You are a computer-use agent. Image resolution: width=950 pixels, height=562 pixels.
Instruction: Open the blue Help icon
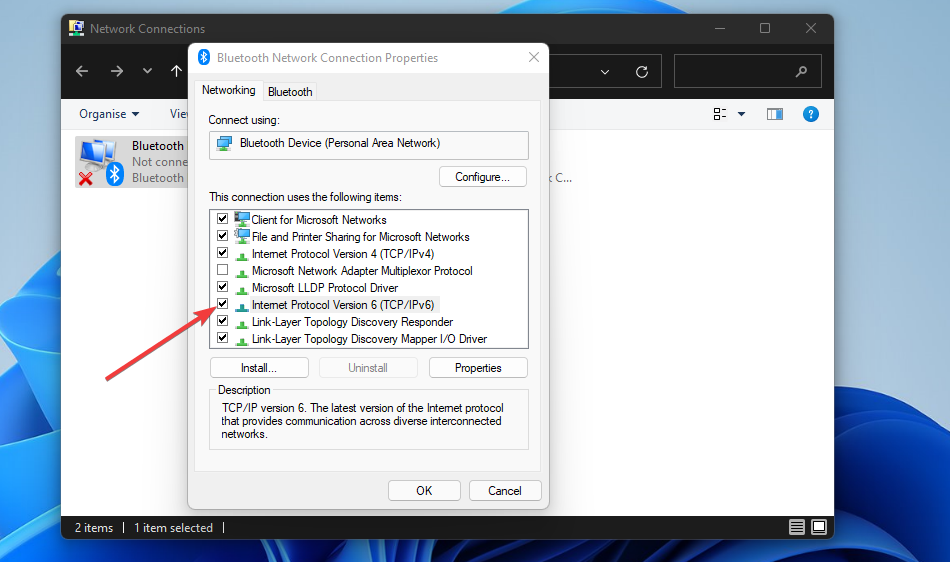[811, 114]
